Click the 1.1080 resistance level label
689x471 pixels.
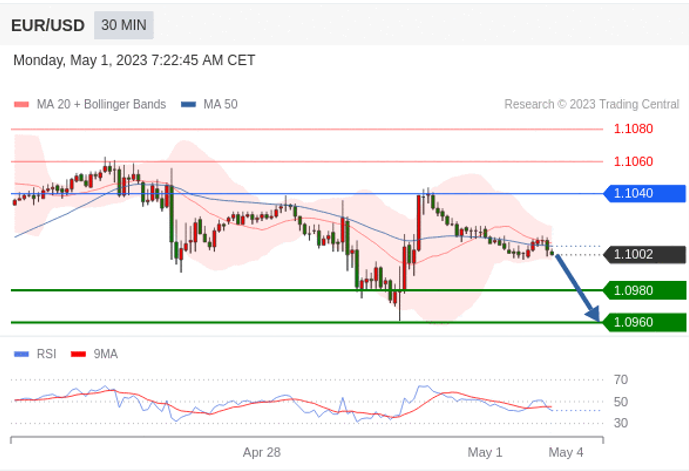(x=633, y=129)
